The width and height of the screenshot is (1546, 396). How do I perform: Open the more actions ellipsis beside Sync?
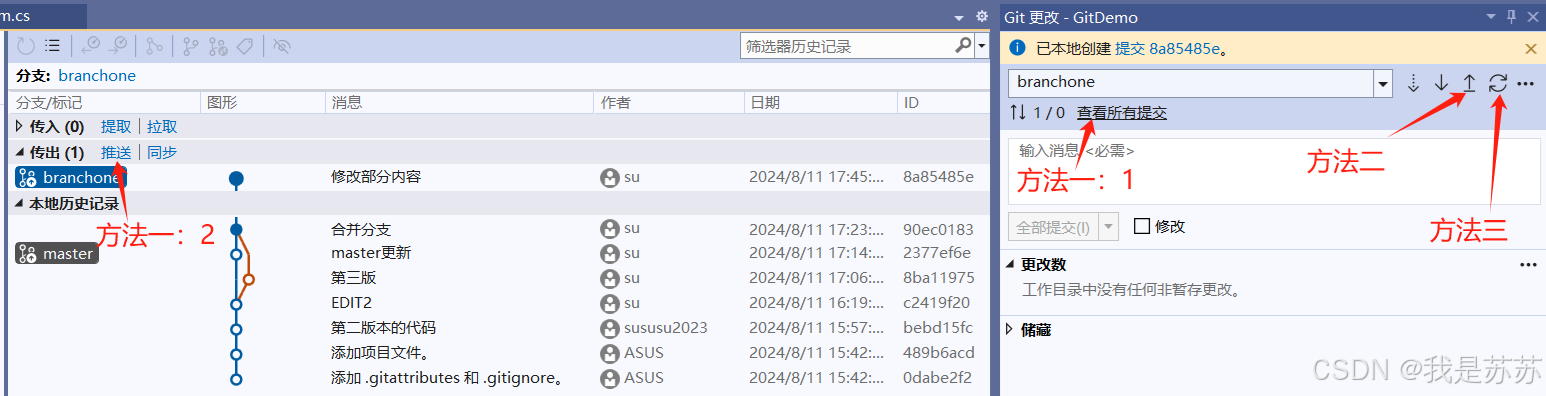click(x=1525, y=84)
